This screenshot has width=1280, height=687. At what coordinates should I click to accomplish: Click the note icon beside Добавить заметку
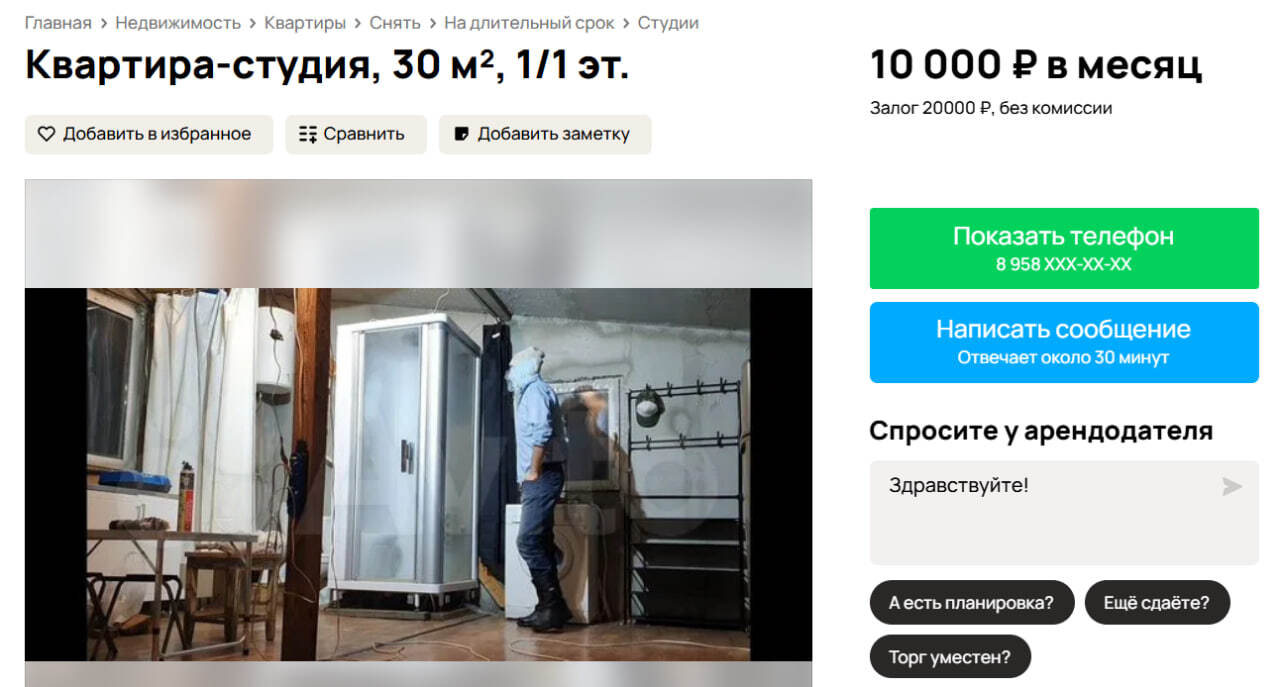(461, 134)
